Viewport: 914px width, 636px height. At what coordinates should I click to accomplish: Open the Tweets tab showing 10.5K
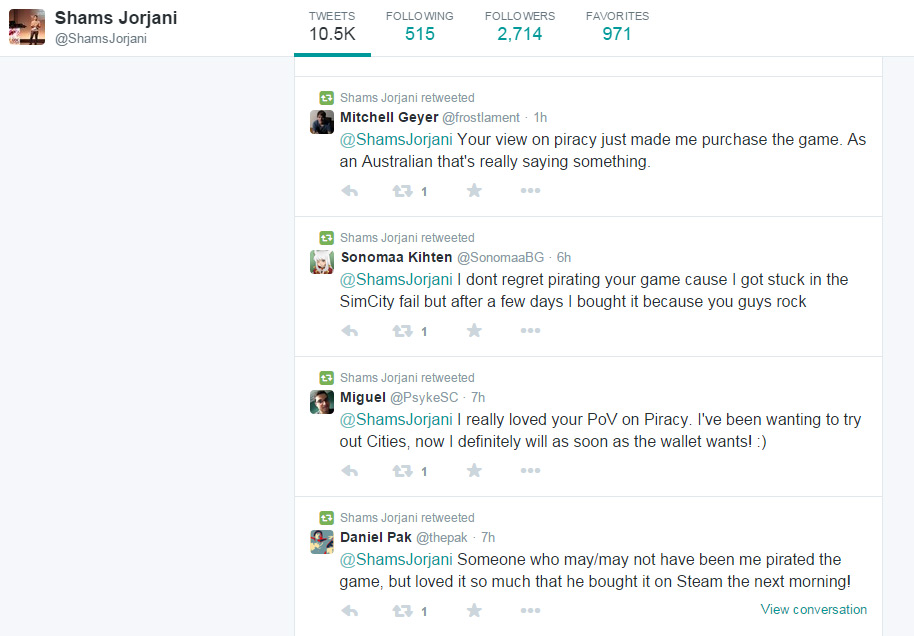331,26
